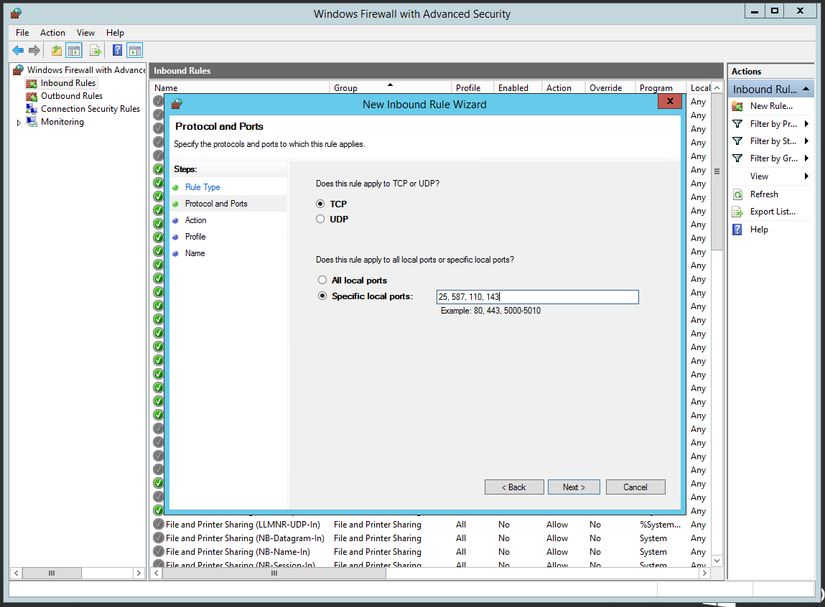Click the New Rule icon in Actions pane
This screenshot has height=607, width=825.
tap(738, 106)
